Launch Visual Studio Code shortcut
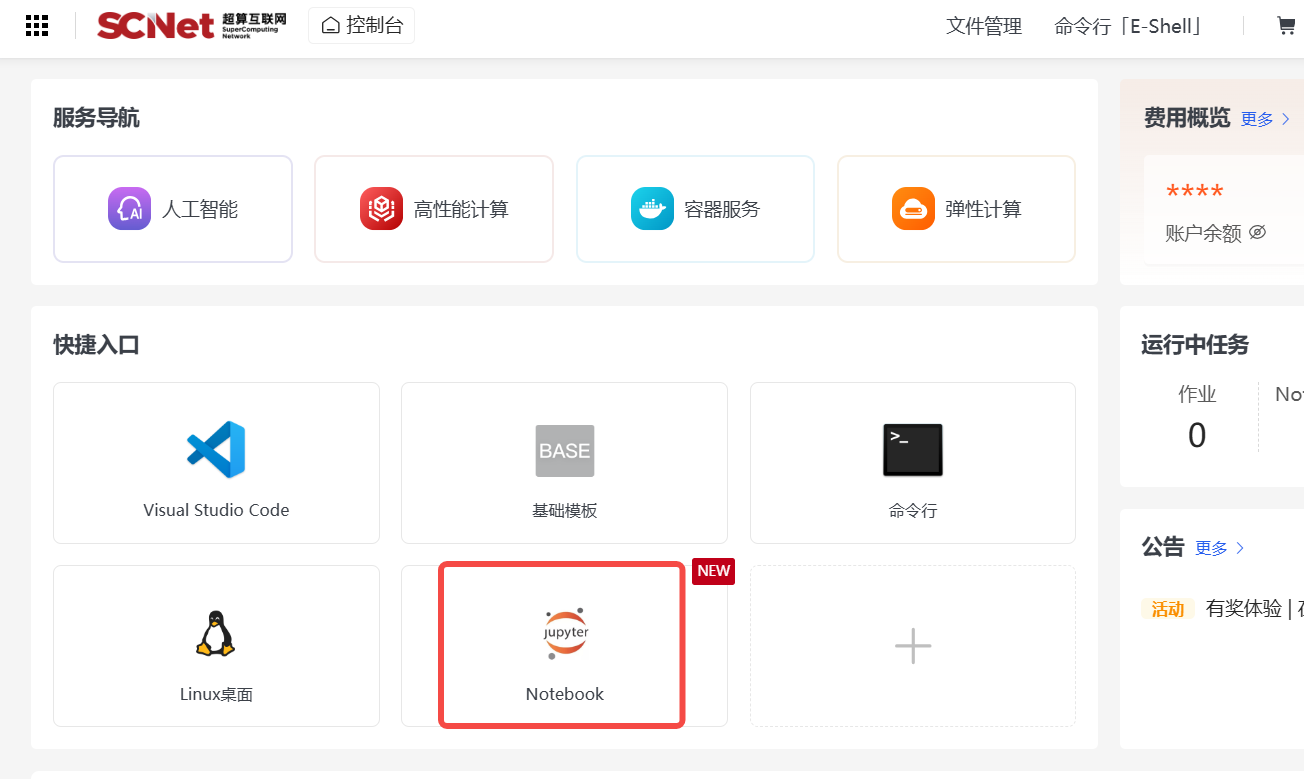This screenshot has width=1304, height=779. coord(216,463)
